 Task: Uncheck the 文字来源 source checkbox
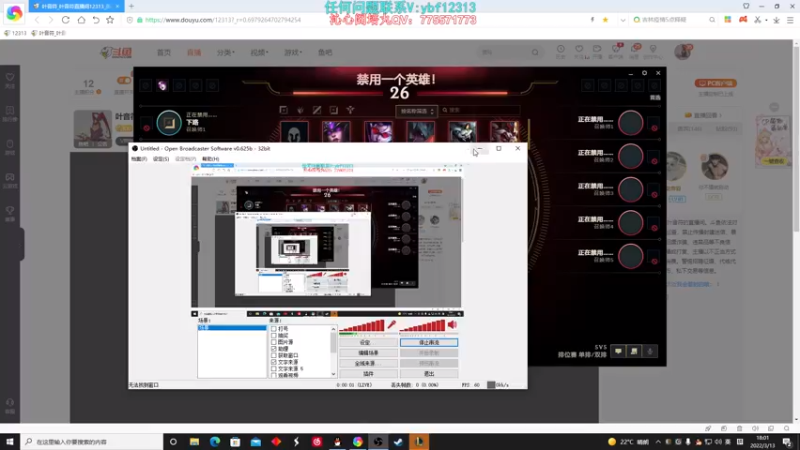274,362
